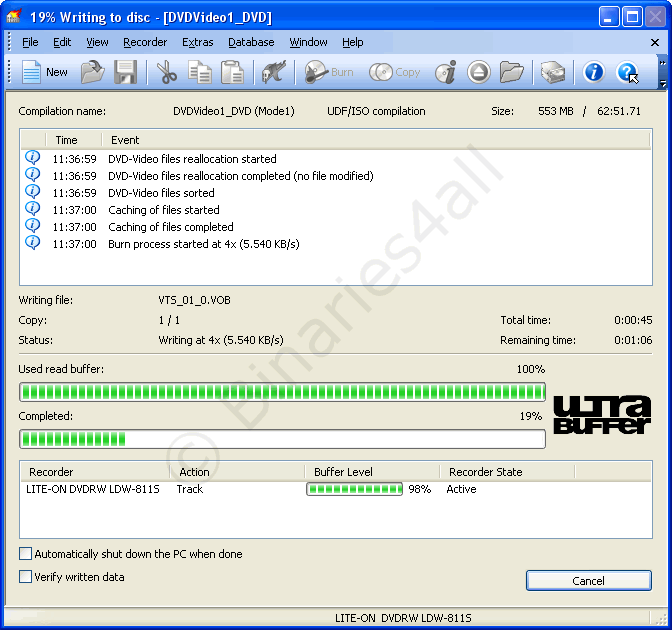Click the 'UDF/ISO compilation' label

pyautogui.click(x=376, y=111)
